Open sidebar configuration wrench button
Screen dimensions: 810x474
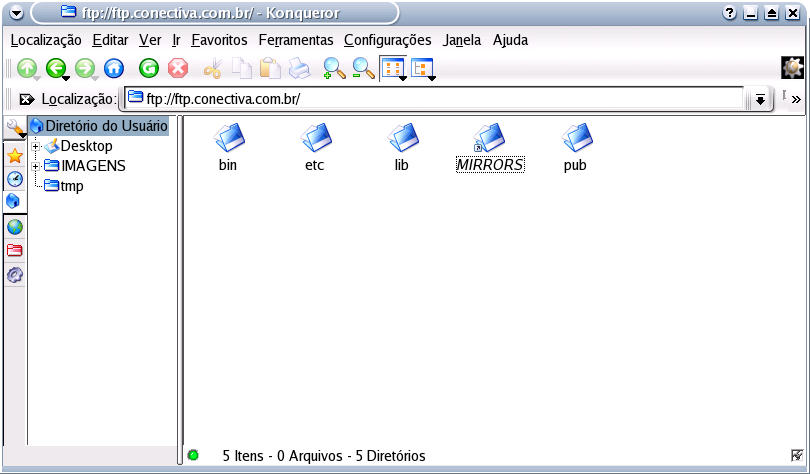(x=15, y=128)
